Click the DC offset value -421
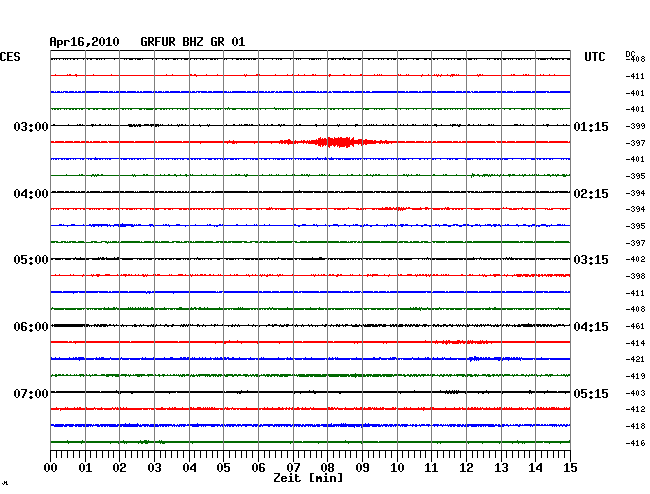 635,359
